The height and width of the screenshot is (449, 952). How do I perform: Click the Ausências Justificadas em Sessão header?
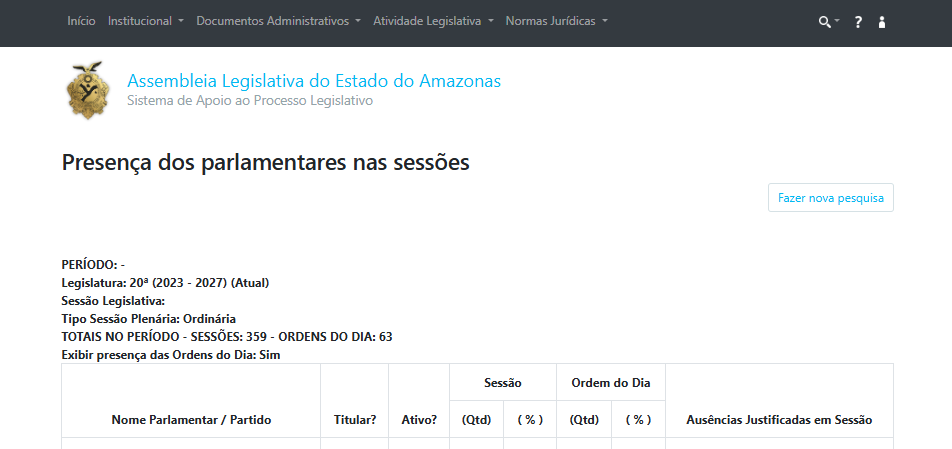(779, 420)
